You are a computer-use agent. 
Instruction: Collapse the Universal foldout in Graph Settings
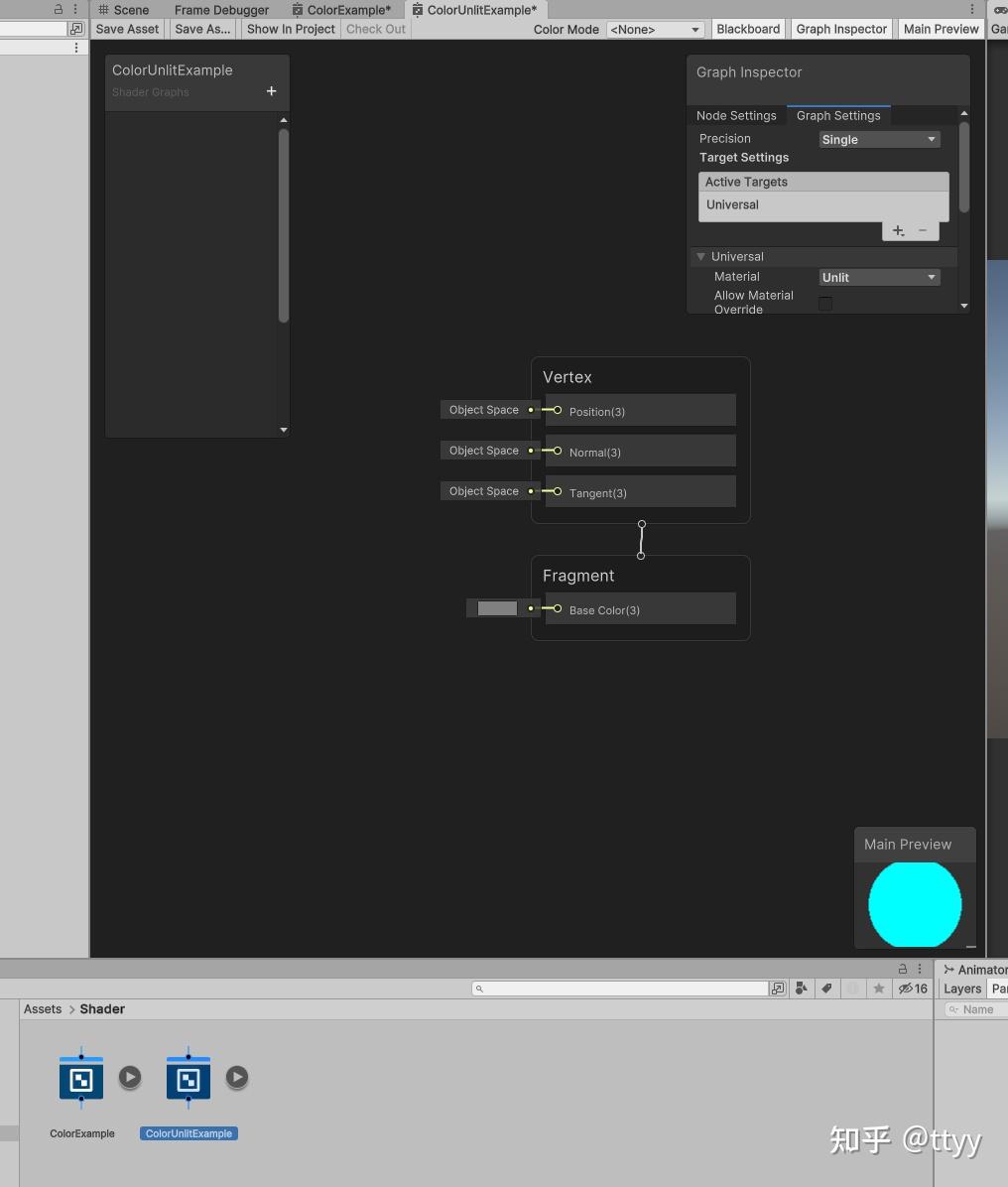pos(701,256)
